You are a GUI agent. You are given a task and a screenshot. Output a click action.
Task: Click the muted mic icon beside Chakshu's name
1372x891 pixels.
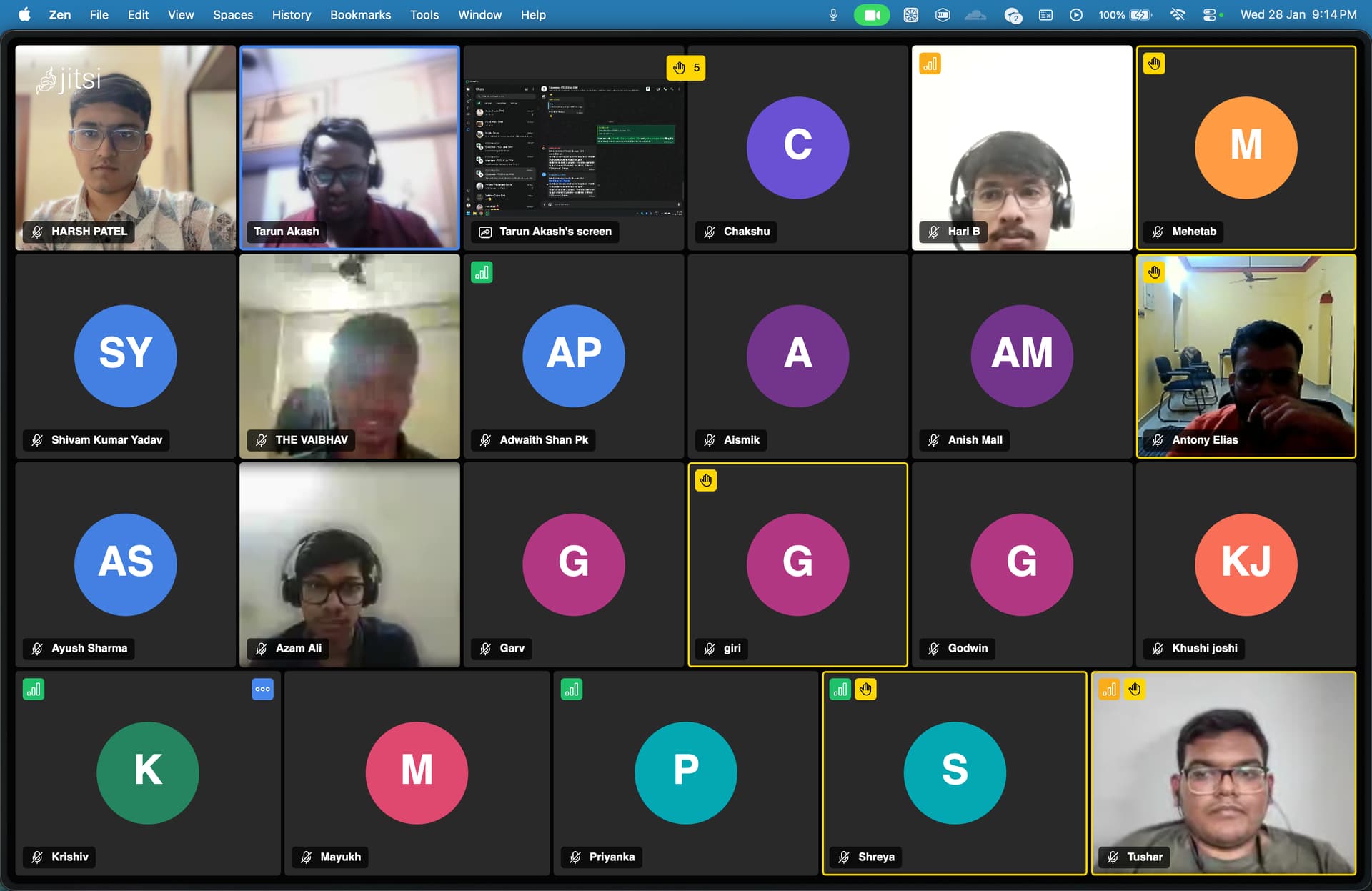[x=710, y=232]
